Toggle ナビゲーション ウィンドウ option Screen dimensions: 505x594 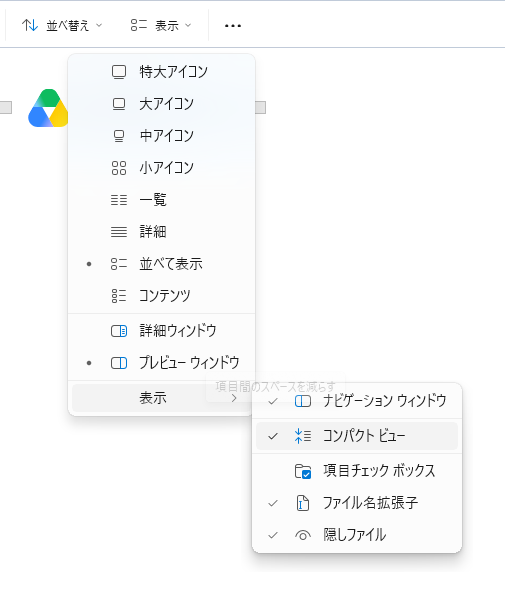point(357,401)
